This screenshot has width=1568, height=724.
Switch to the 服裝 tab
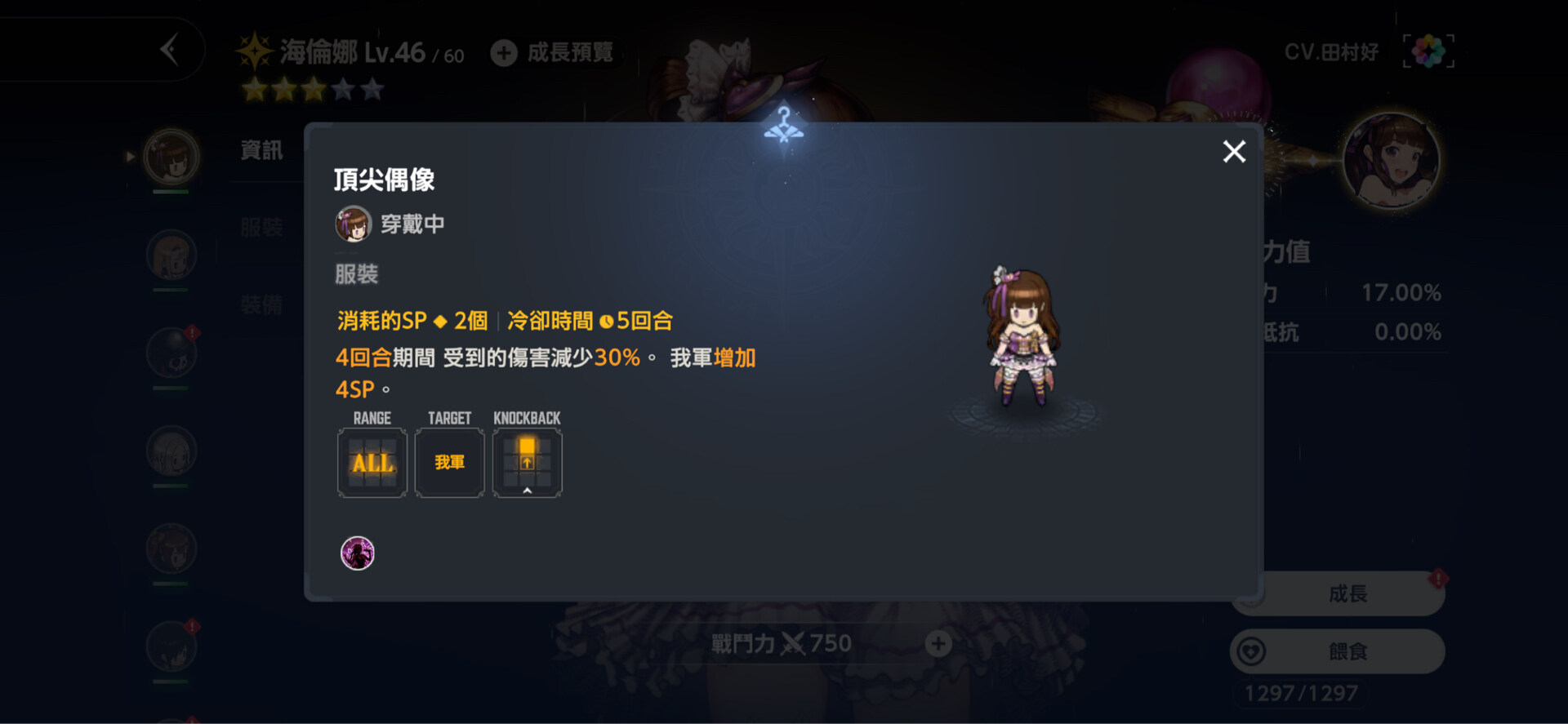261,228
